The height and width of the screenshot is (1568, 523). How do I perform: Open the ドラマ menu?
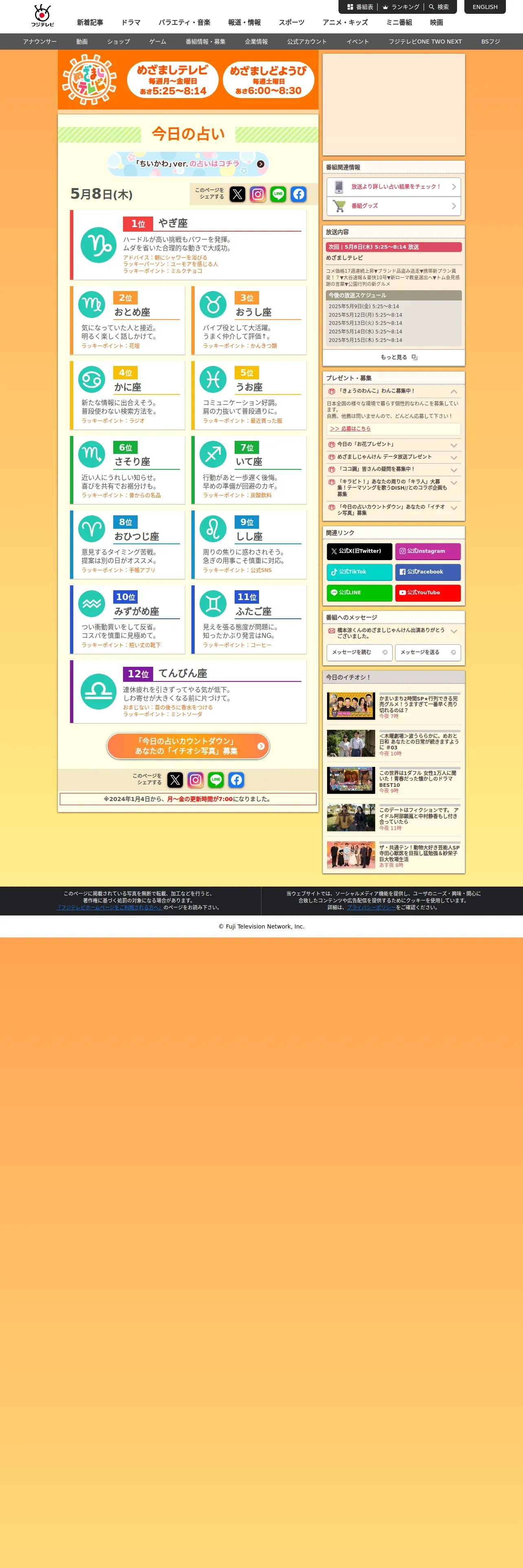pos(131,22)
